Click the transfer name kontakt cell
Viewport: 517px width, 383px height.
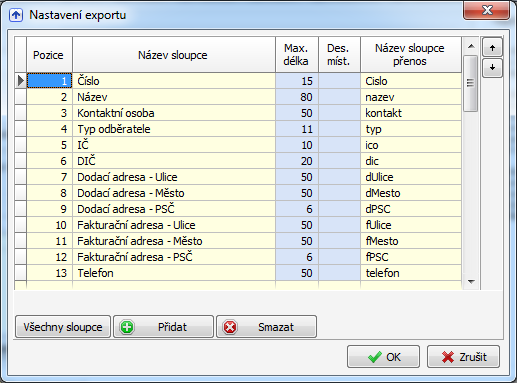point(411,113)
